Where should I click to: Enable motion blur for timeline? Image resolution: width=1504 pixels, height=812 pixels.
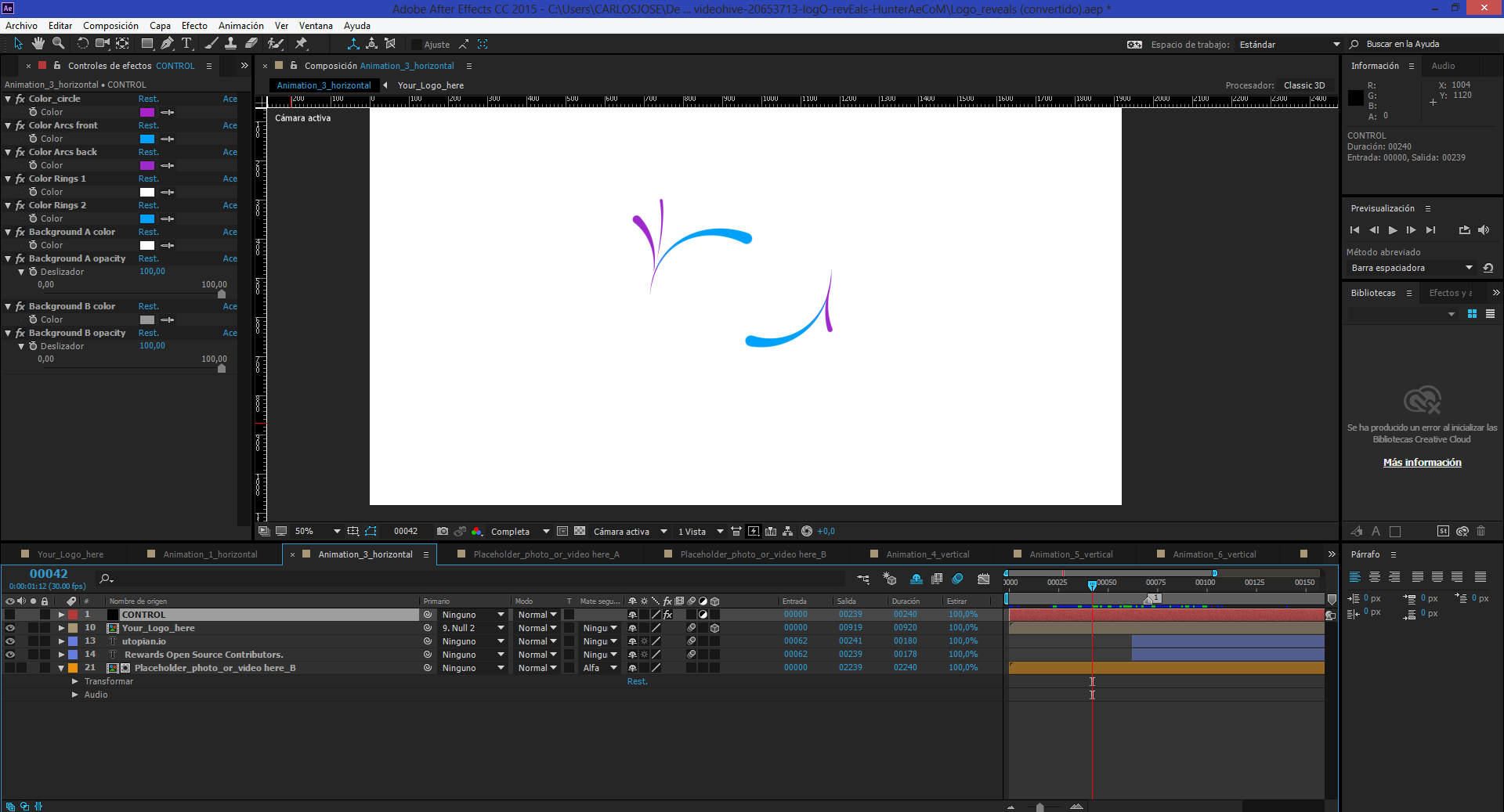pyautogui.click(x=957, y=579)
